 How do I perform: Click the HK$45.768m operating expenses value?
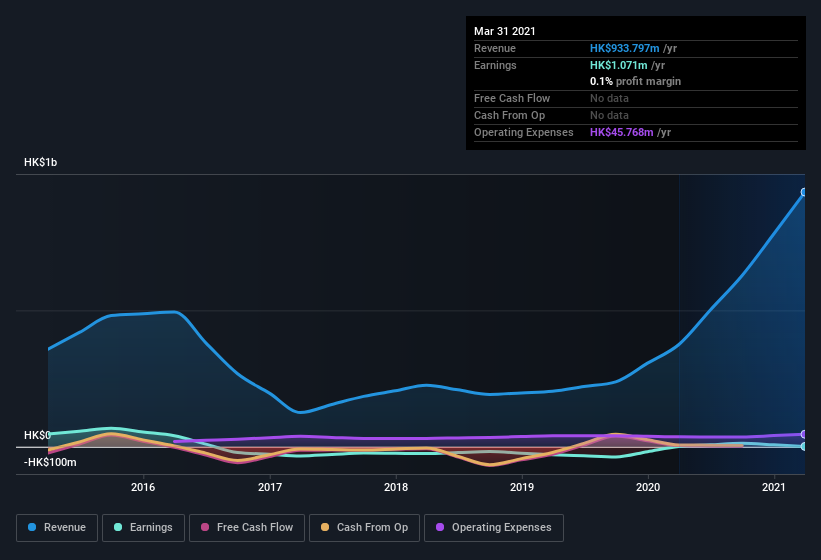(622, 132)
